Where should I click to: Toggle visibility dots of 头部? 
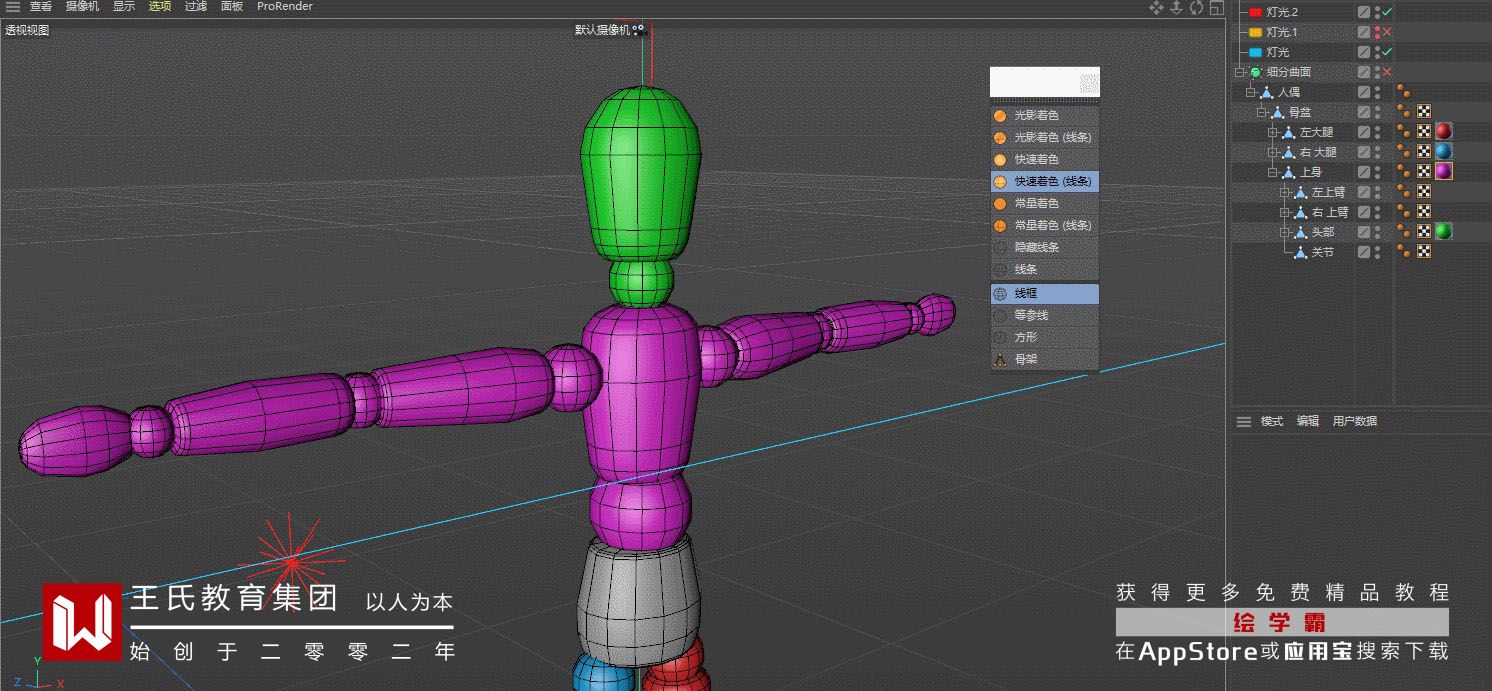(x=1377, y=232)
